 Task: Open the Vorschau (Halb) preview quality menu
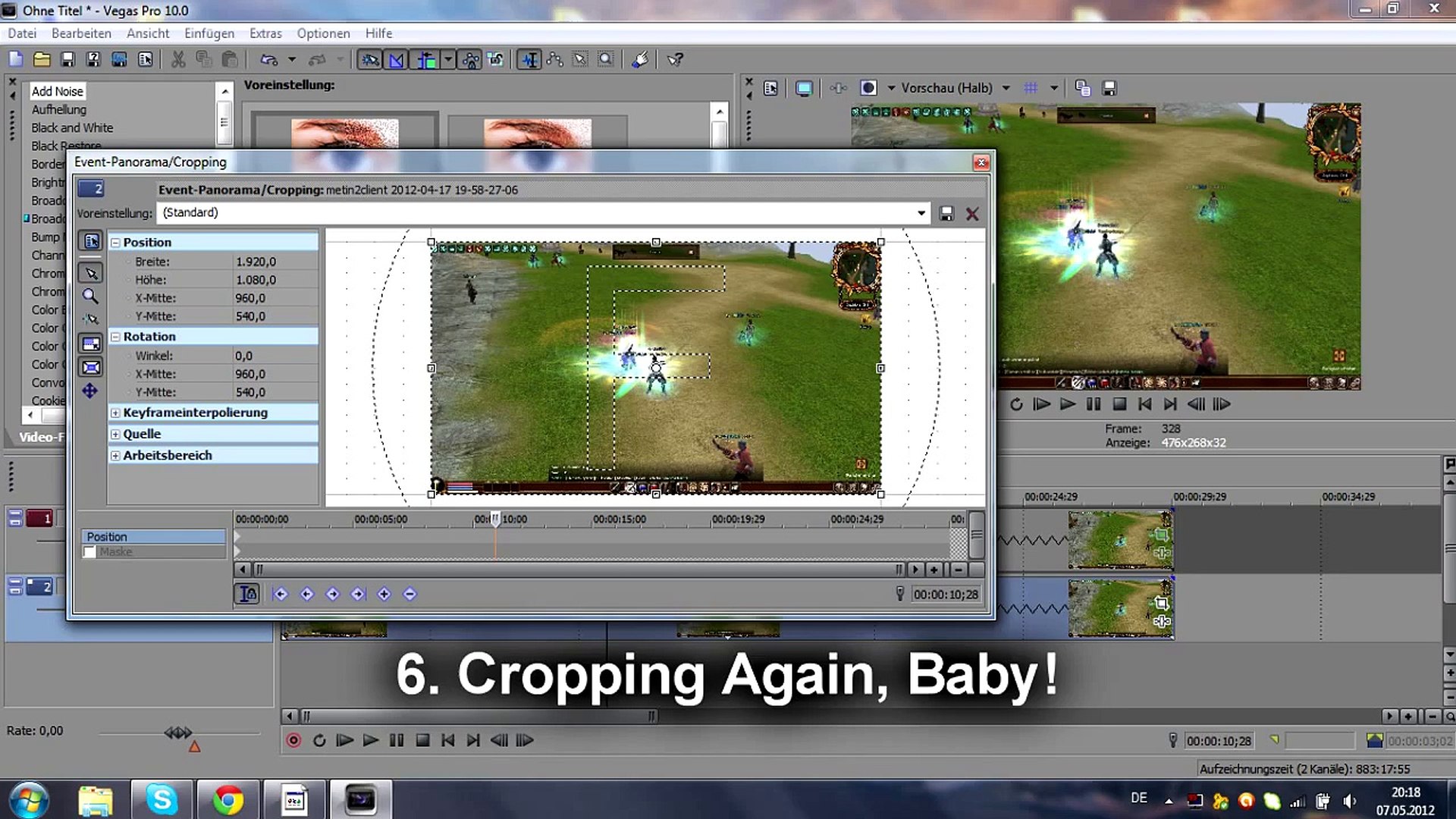point(947,88)
